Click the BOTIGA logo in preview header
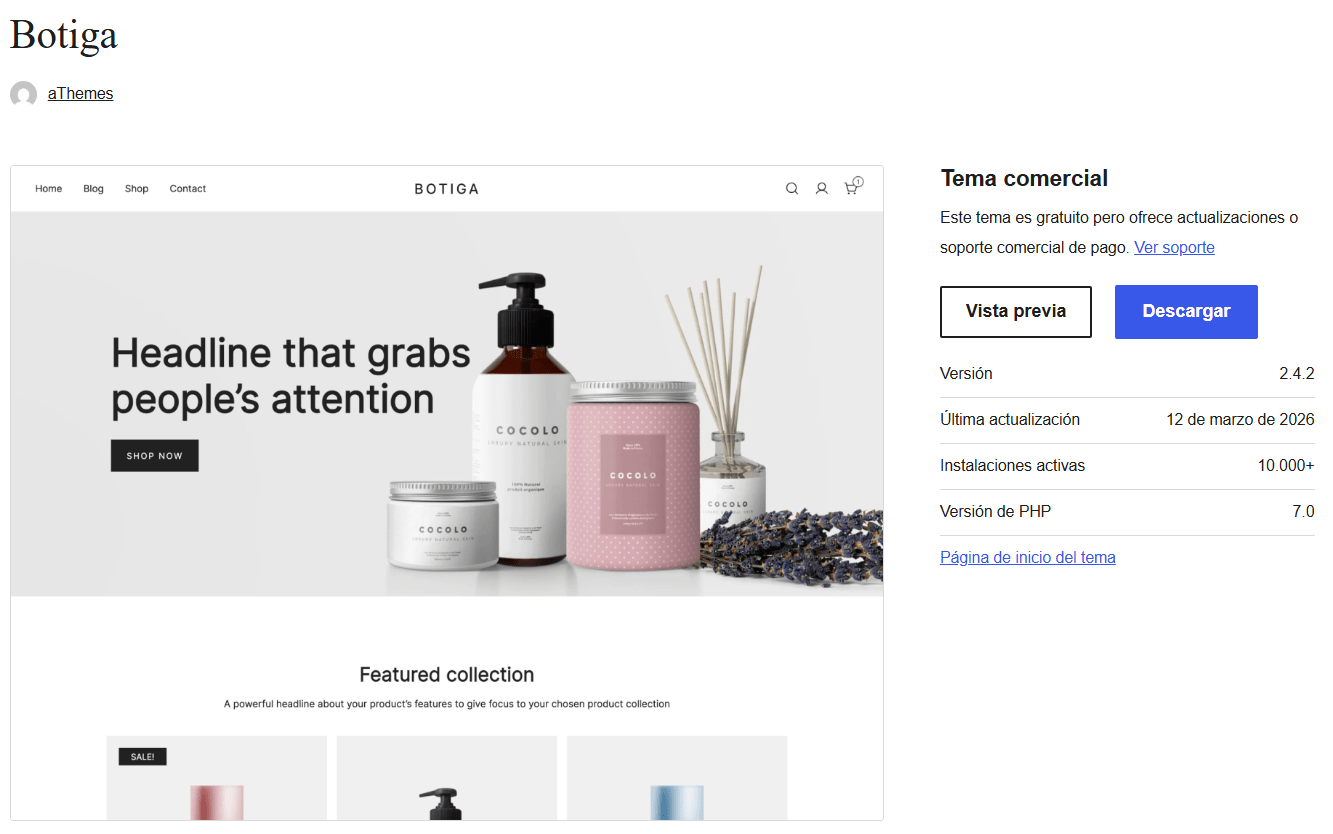The image size is (1333, 834). tap(447, 188)
